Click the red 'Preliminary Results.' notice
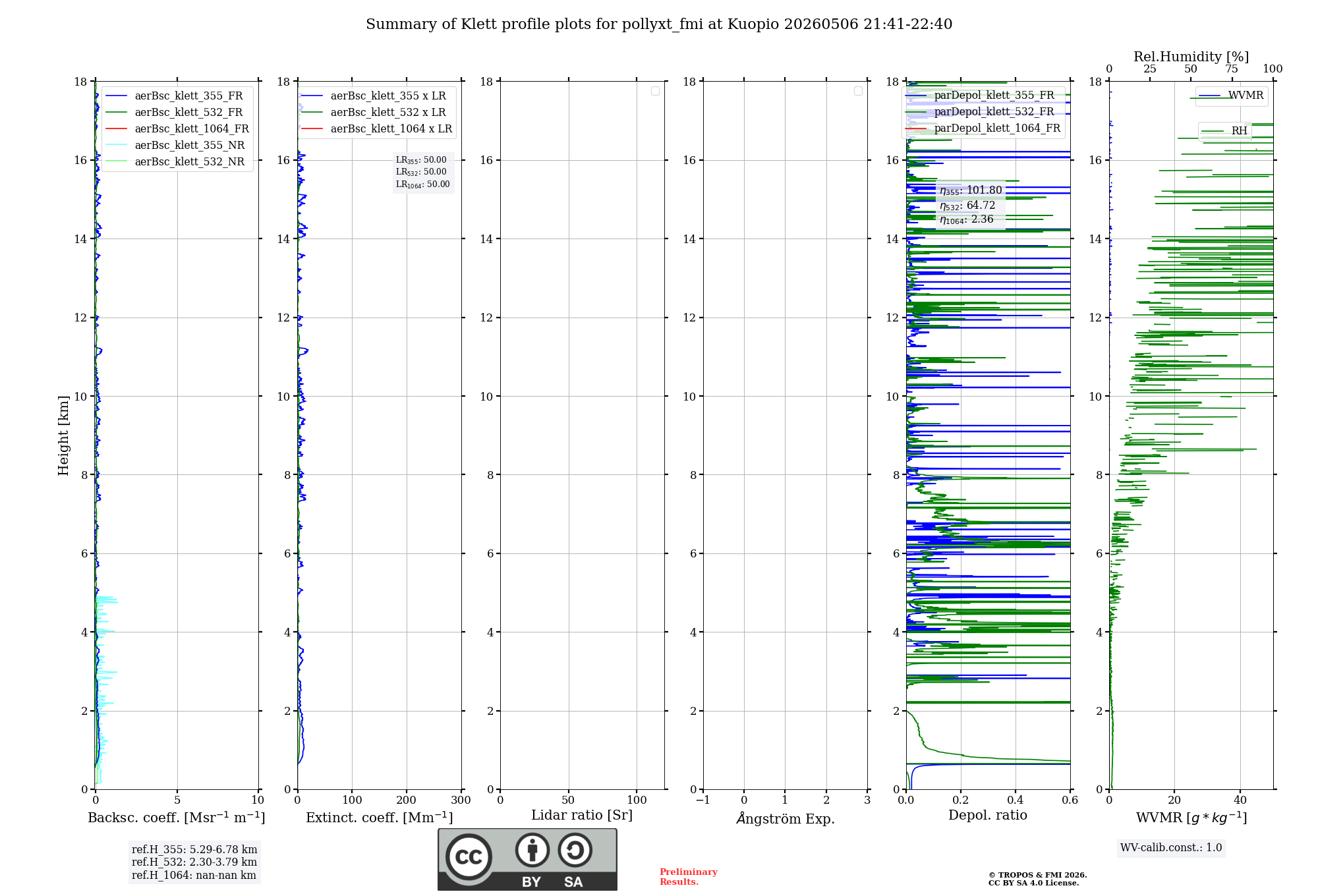 pyautogui.click(x=689, y=877)
